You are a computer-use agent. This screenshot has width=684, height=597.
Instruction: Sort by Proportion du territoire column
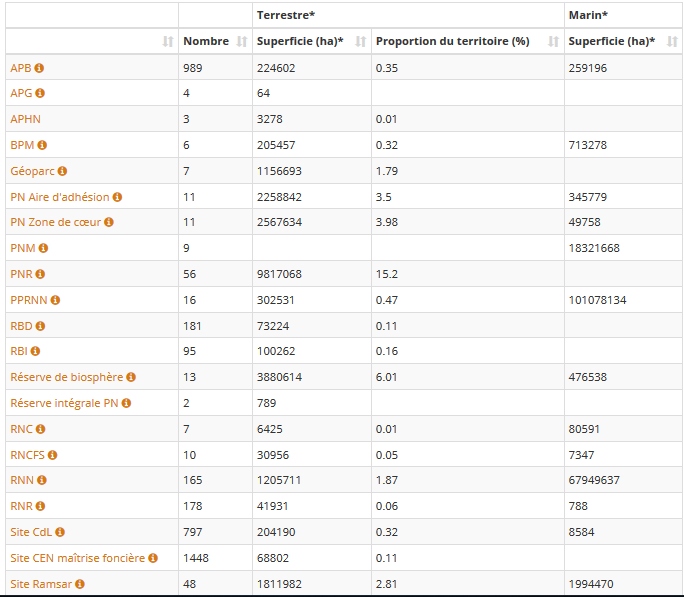tap(553, 42)
